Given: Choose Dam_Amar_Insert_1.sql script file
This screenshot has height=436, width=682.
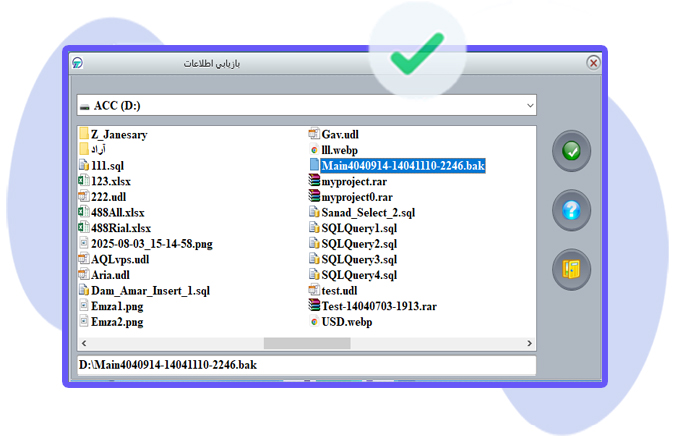Looking at the screenshot, I should [150, 291].
